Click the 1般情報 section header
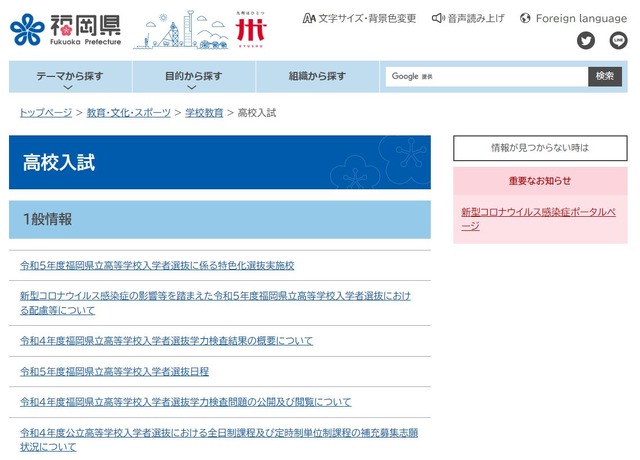This screenshot has width=640, height=460. tap(220, 220)
